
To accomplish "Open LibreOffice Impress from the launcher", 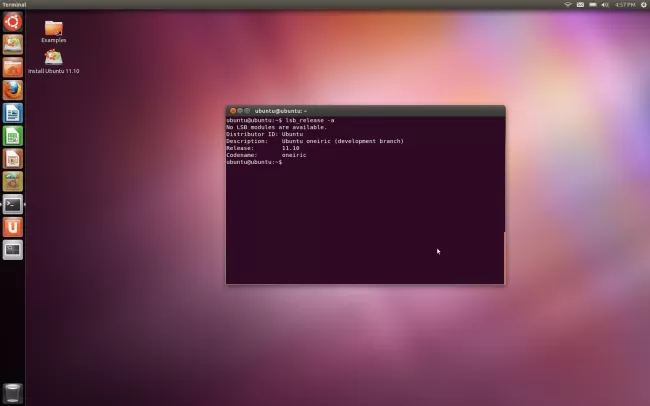I will [x=13, y=158].
